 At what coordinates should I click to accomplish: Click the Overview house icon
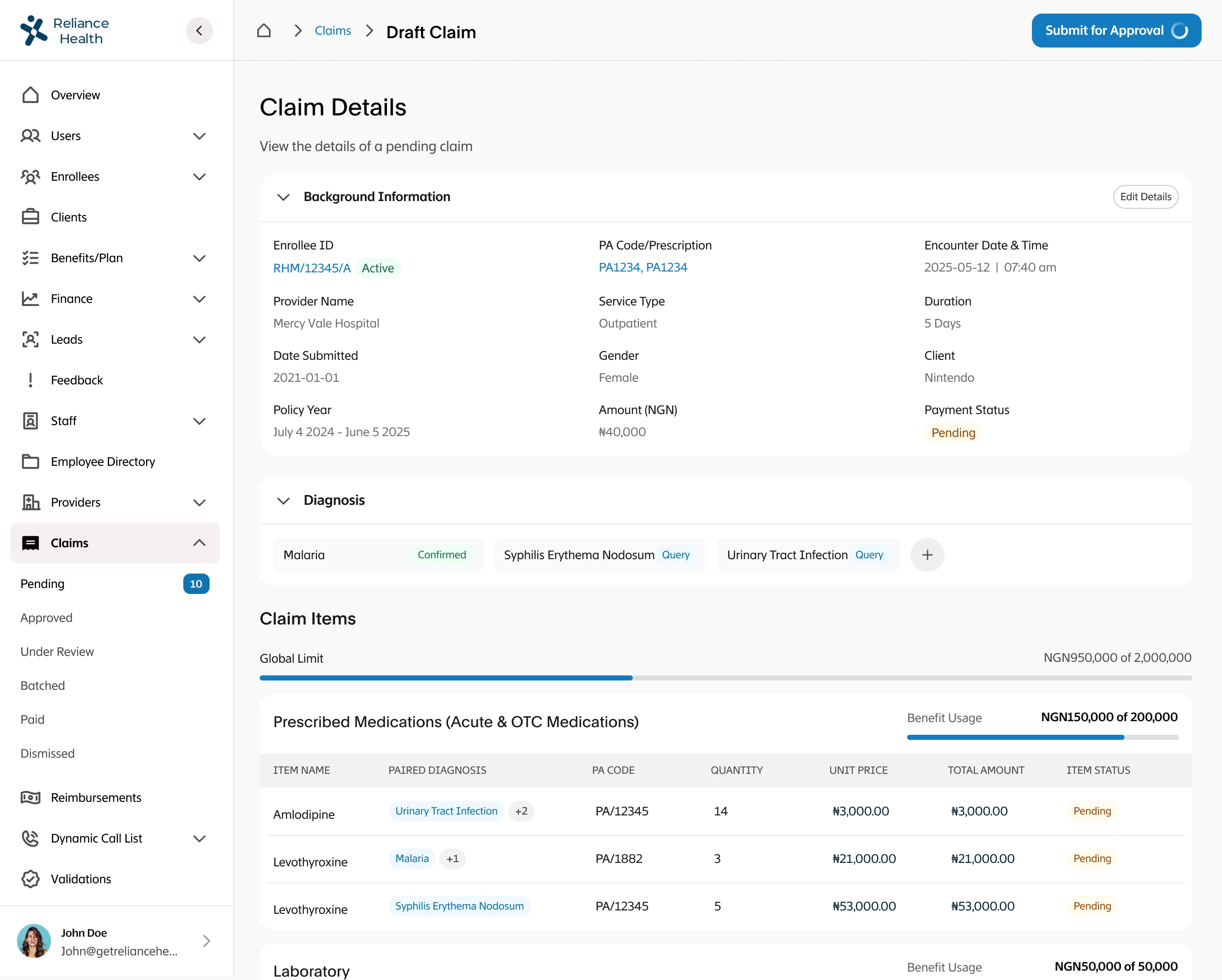[31, 95]
